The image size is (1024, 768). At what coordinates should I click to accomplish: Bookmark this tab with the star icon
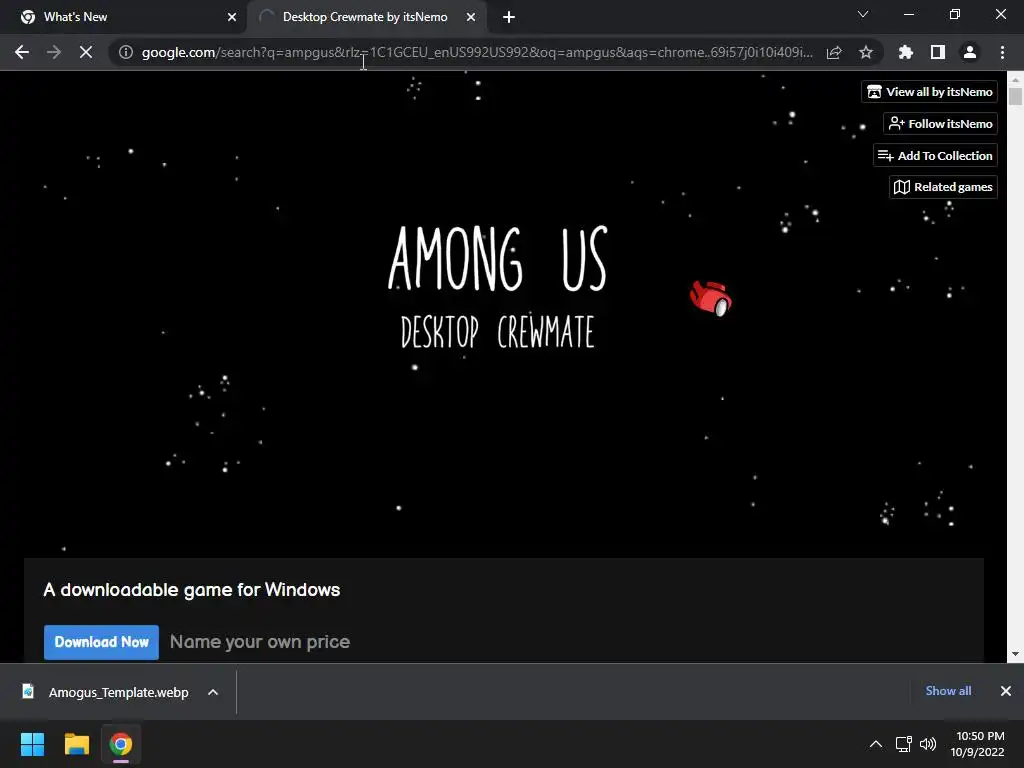point(866,52)
